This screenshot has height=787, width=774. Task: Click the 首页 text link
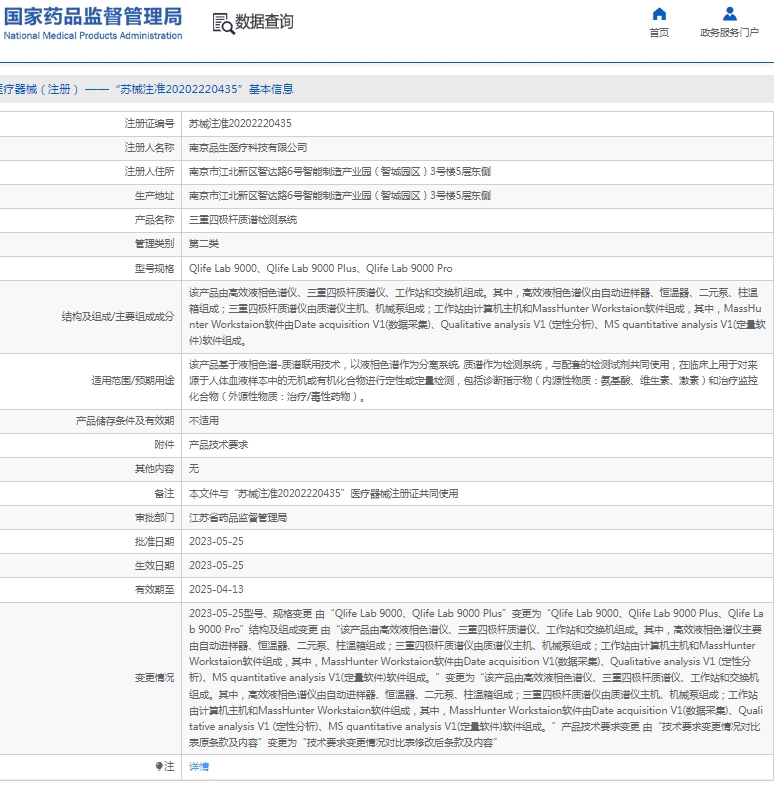click(x=659, y=33)
